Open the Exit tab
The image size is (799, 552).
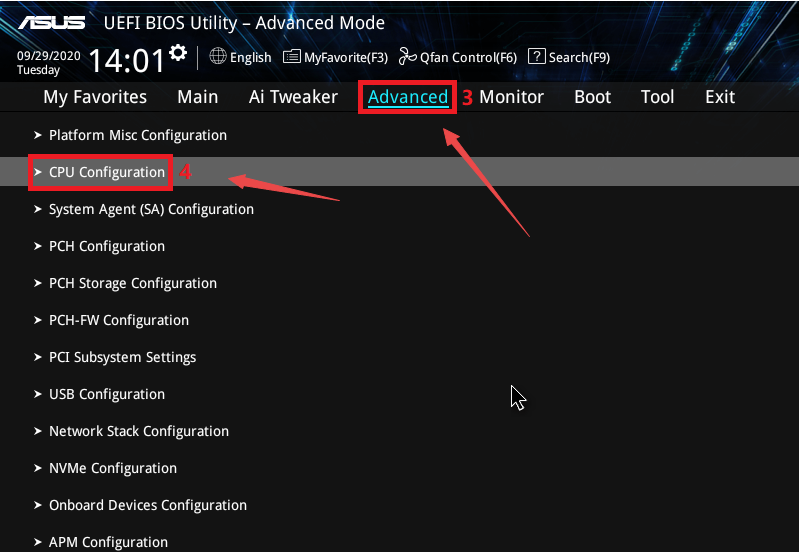[x=720, y=97]
